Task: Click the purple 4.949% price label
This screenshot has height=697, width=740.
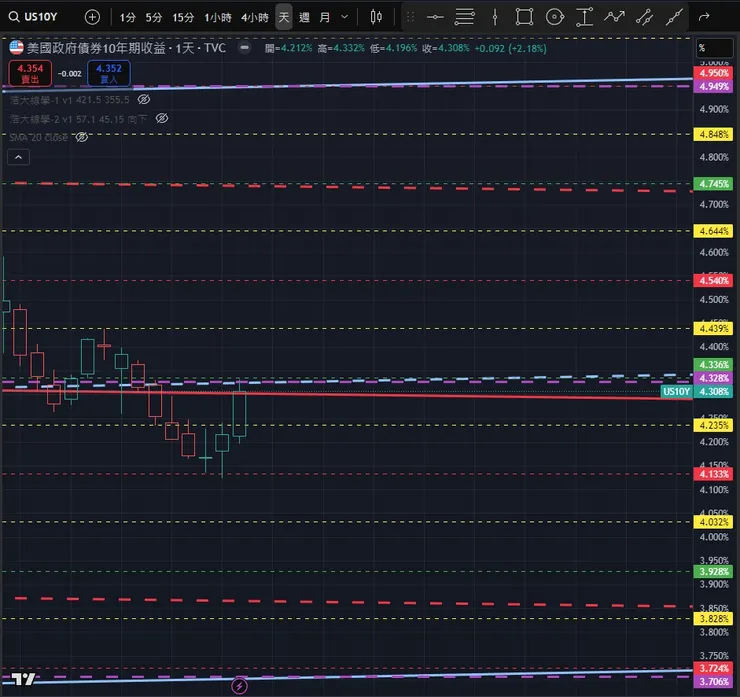Action: (713, 86)
